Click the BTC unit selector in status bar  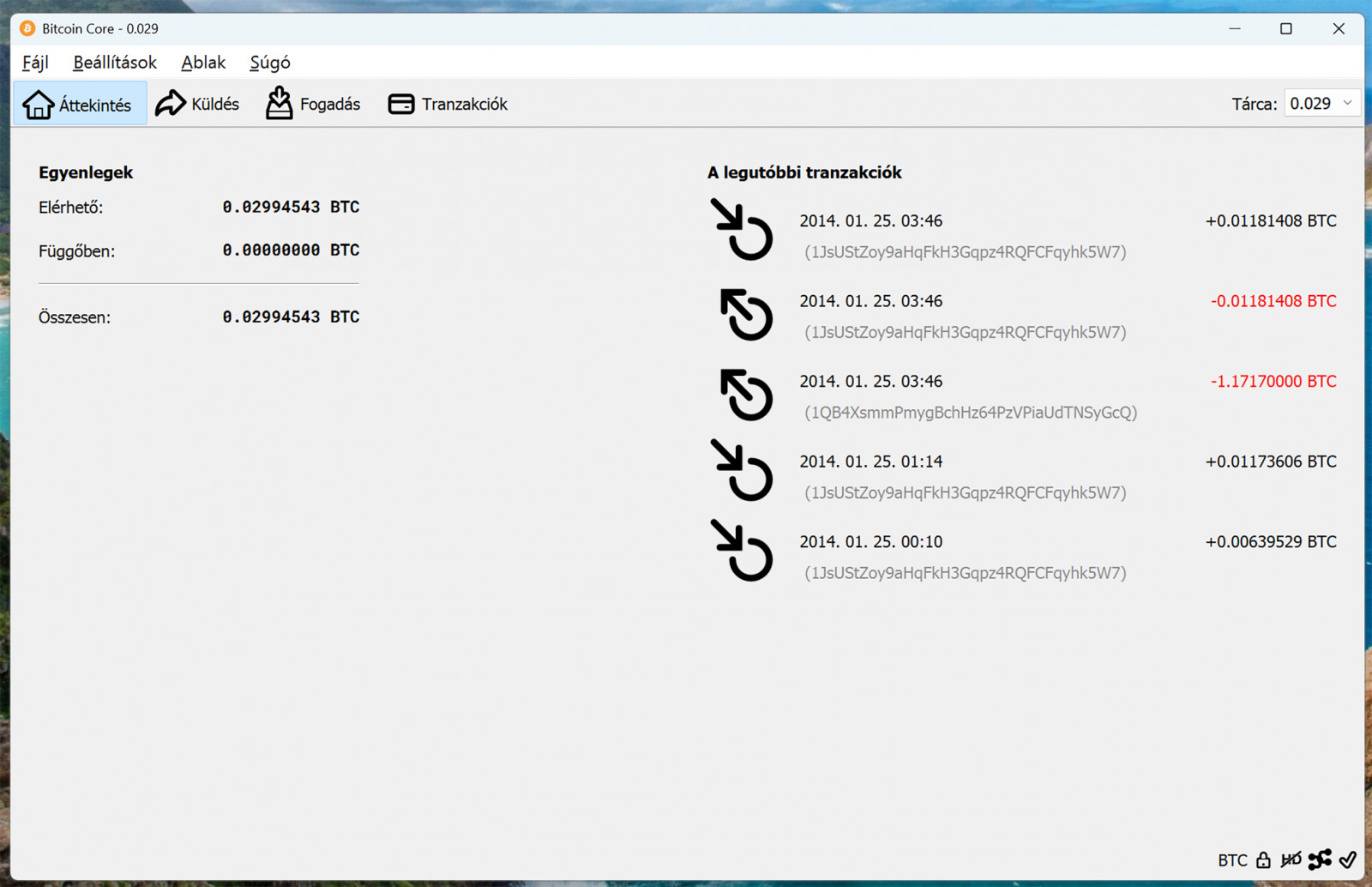(1232, 860)
